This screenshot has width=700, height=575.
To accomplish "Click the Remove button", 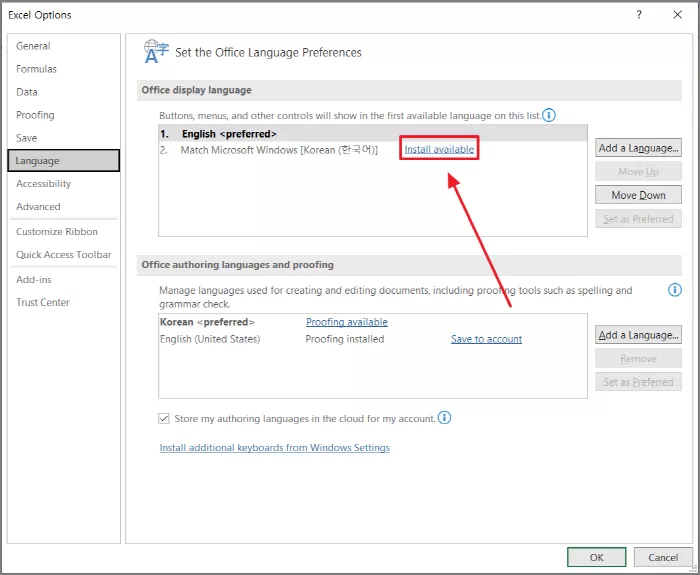I will point(638,358).
